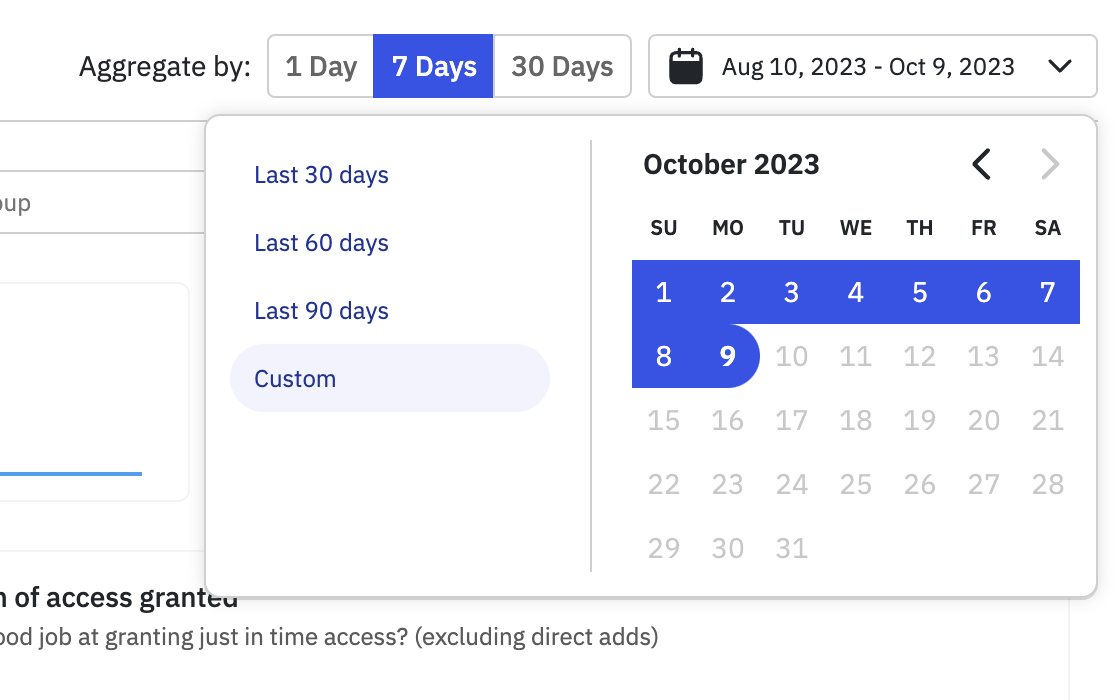
Task: Click the calendar icon in date picker
Action: [x=686, y=66]
